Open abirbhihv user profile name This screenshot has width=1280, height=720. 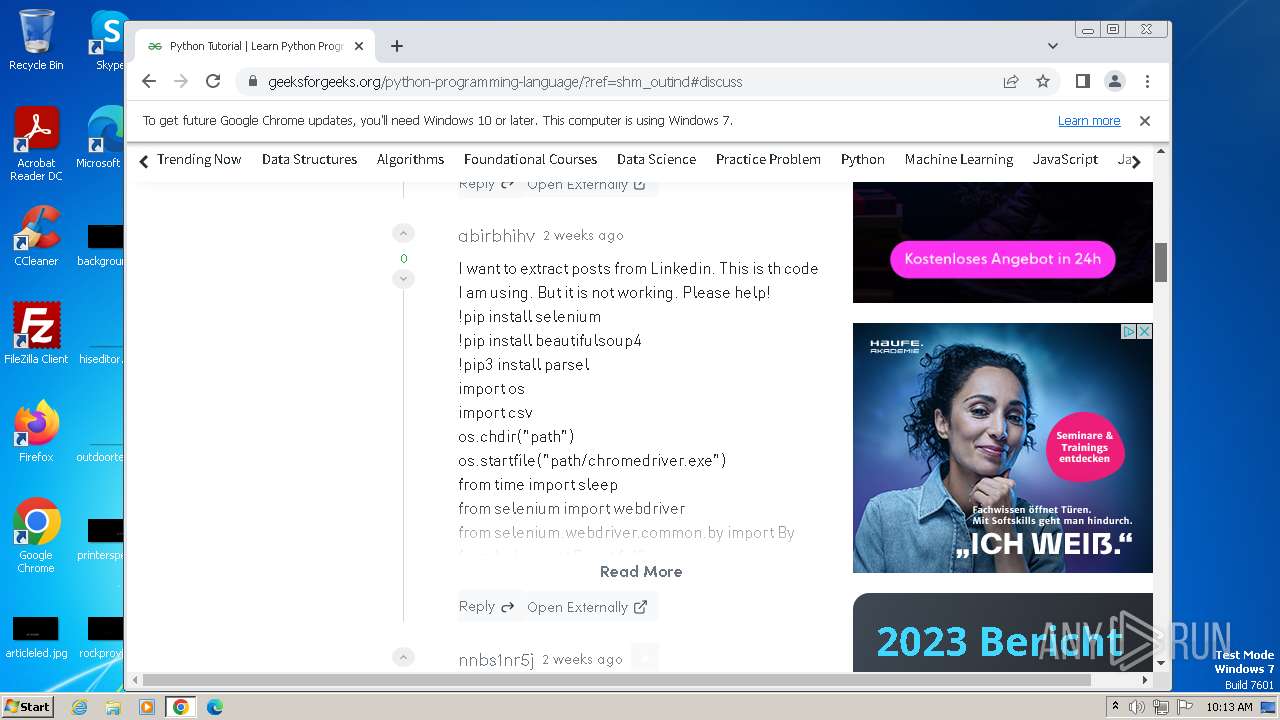click(496, 236)
